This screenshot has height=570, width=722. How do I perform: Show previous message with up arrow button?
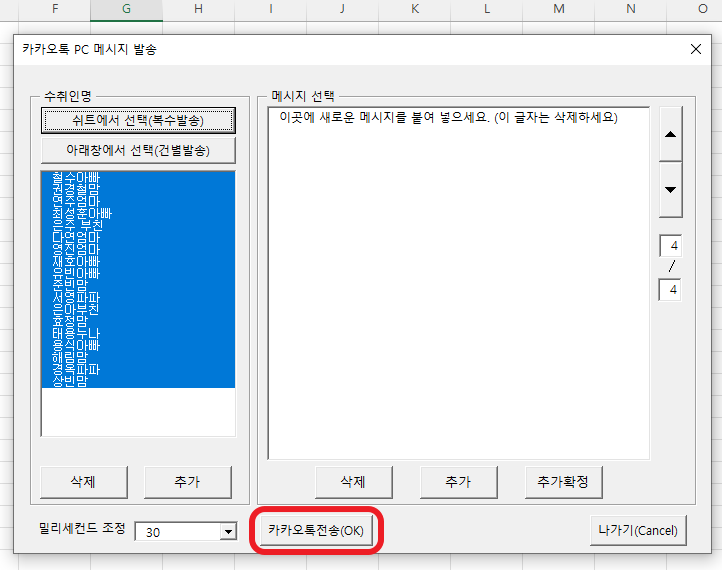coord(670,134)
